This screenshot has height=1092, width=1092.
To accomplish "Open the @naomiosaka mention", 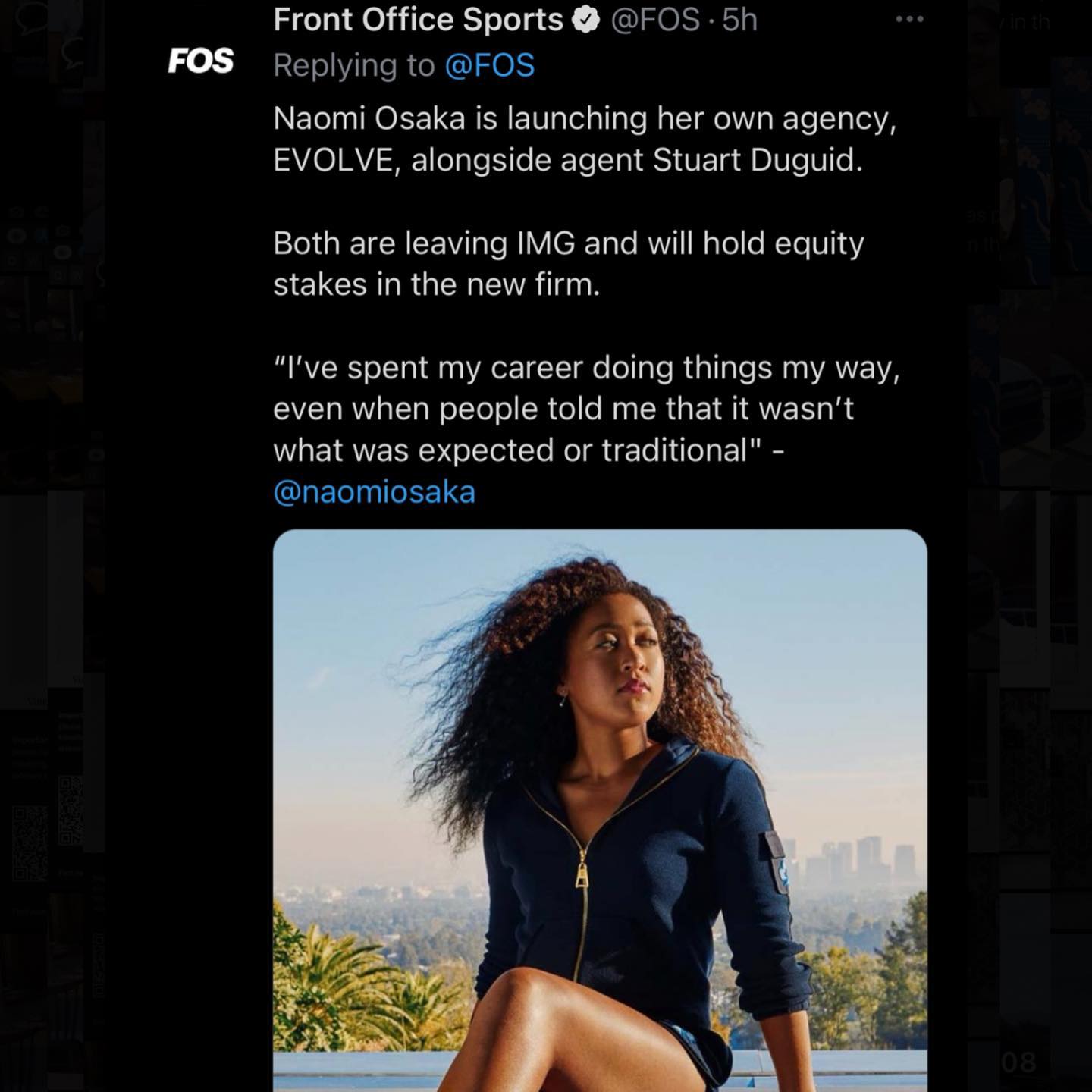I will coord(374,492).
